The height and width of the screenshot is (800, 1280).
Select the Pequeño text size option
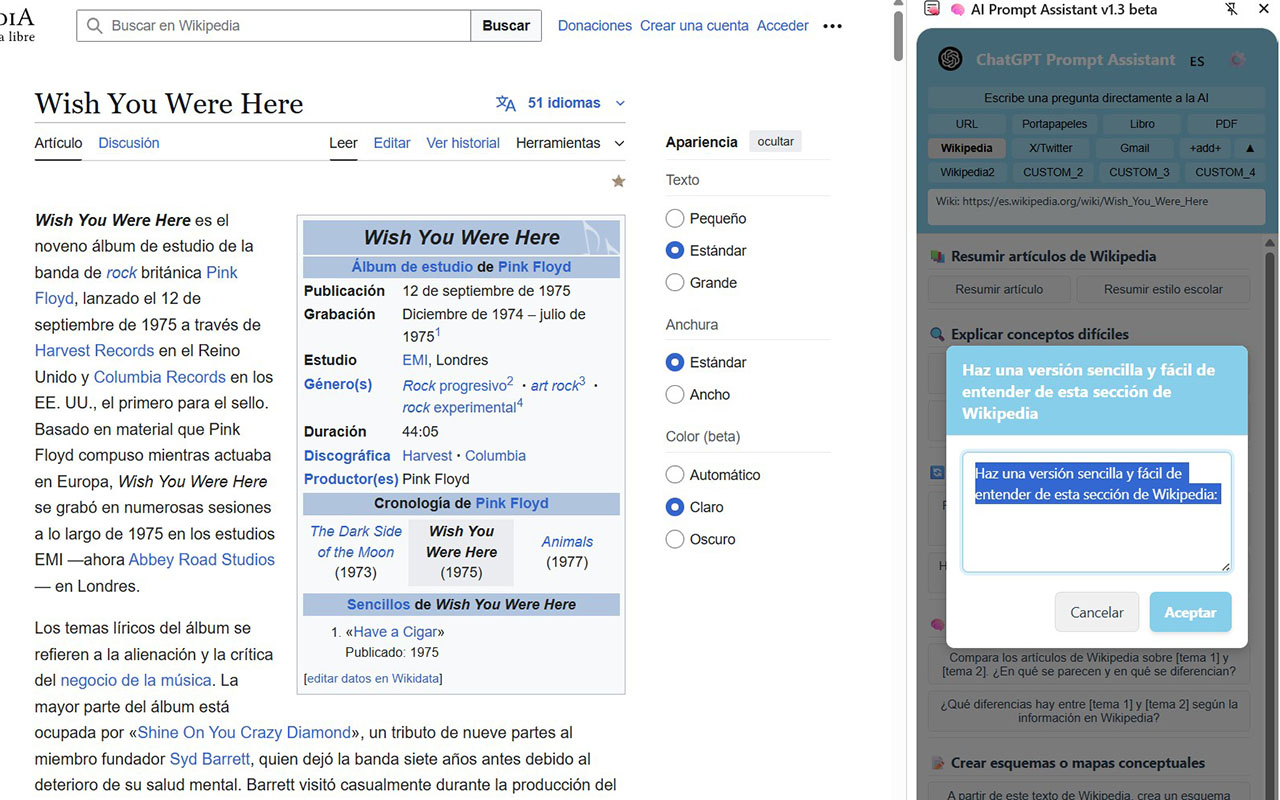pos(675,218)
